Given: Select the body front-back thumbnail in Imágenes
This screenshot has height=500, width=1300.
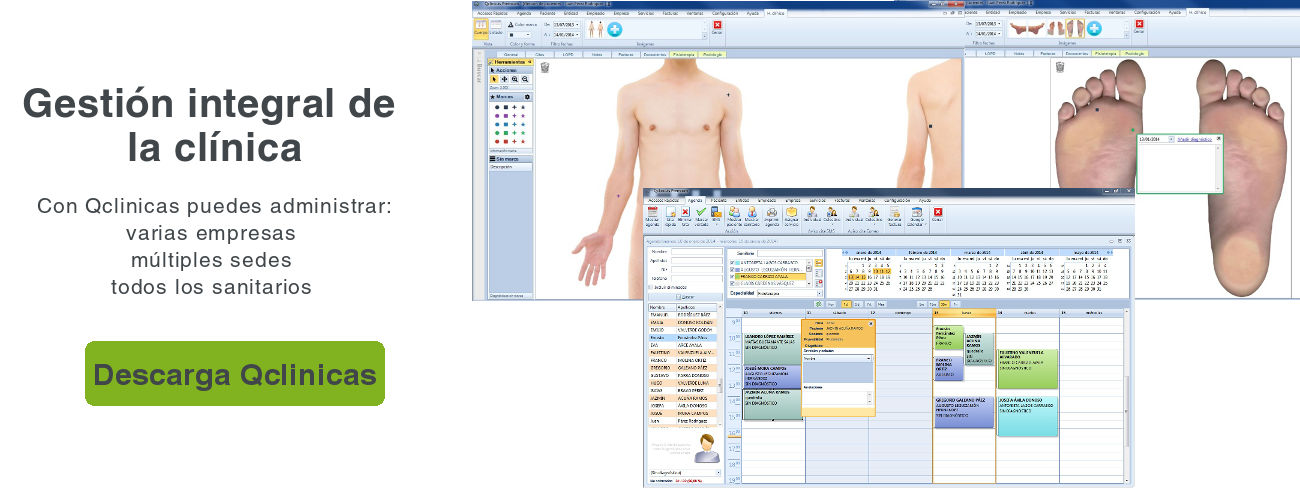Looking at the screenshot, I should 596,29.
